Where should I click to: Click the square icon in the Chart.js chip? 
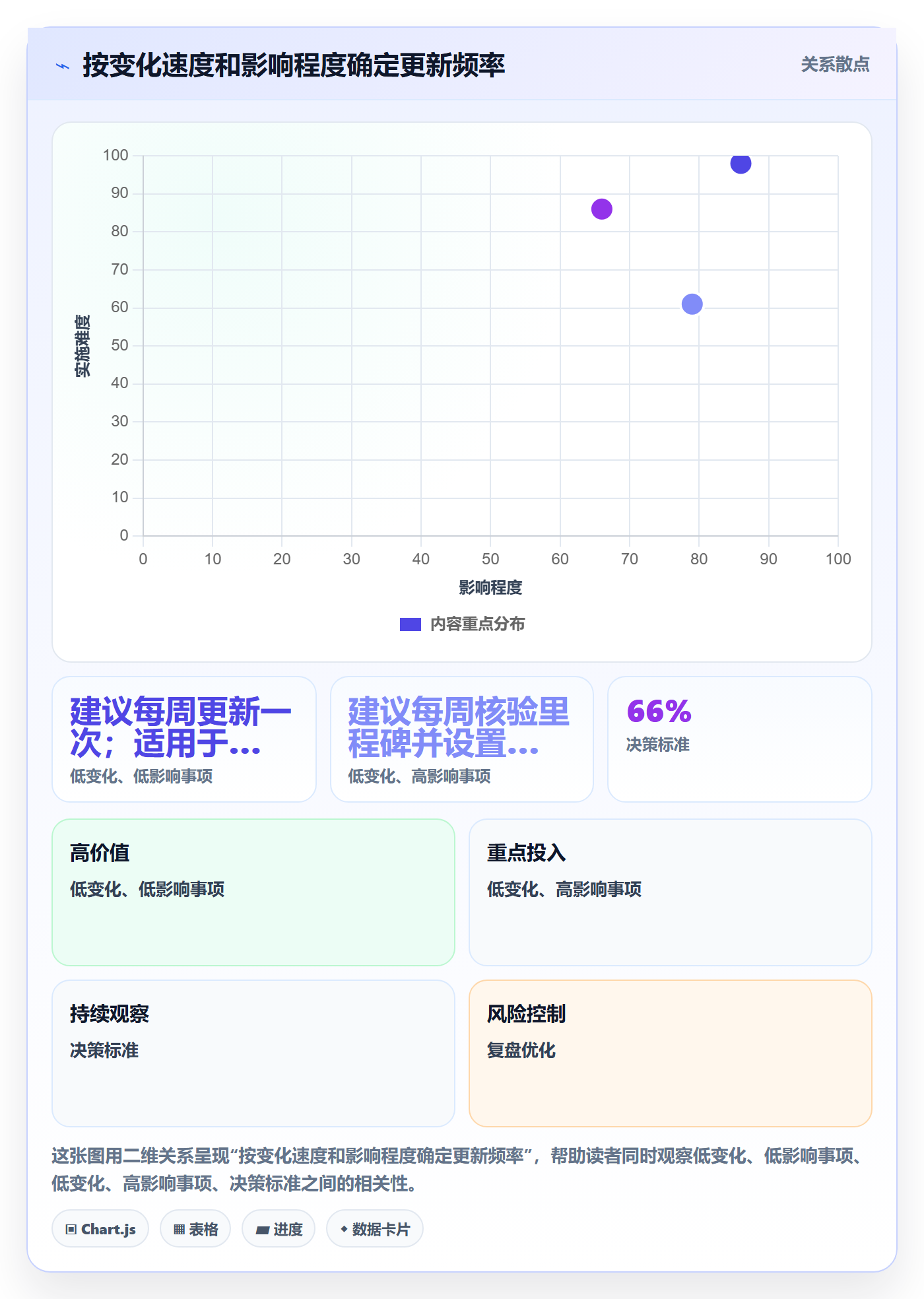[71, 1229]
